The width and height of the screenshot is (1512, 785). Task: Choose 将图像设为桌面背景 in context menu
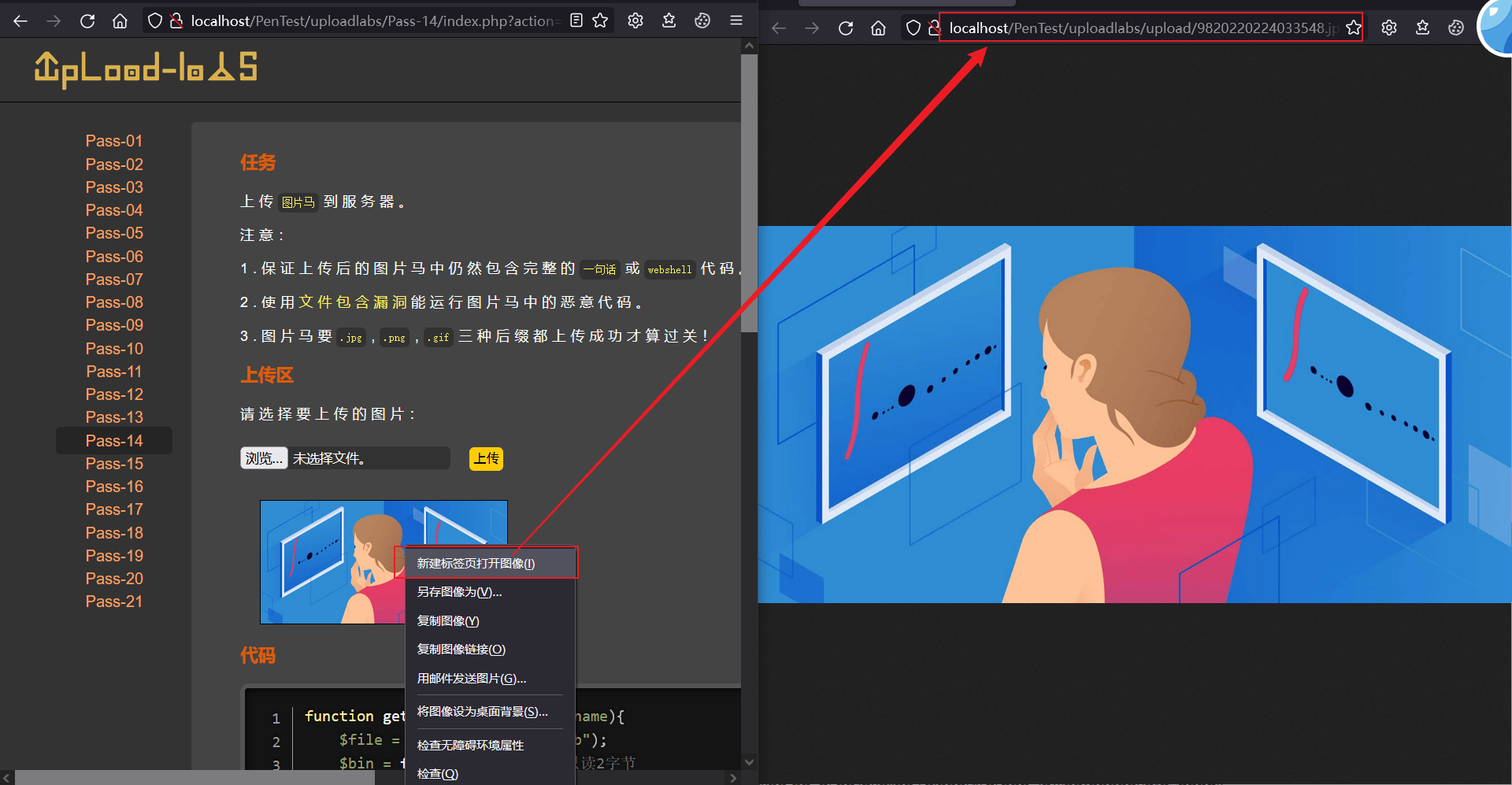click(491, 712)
